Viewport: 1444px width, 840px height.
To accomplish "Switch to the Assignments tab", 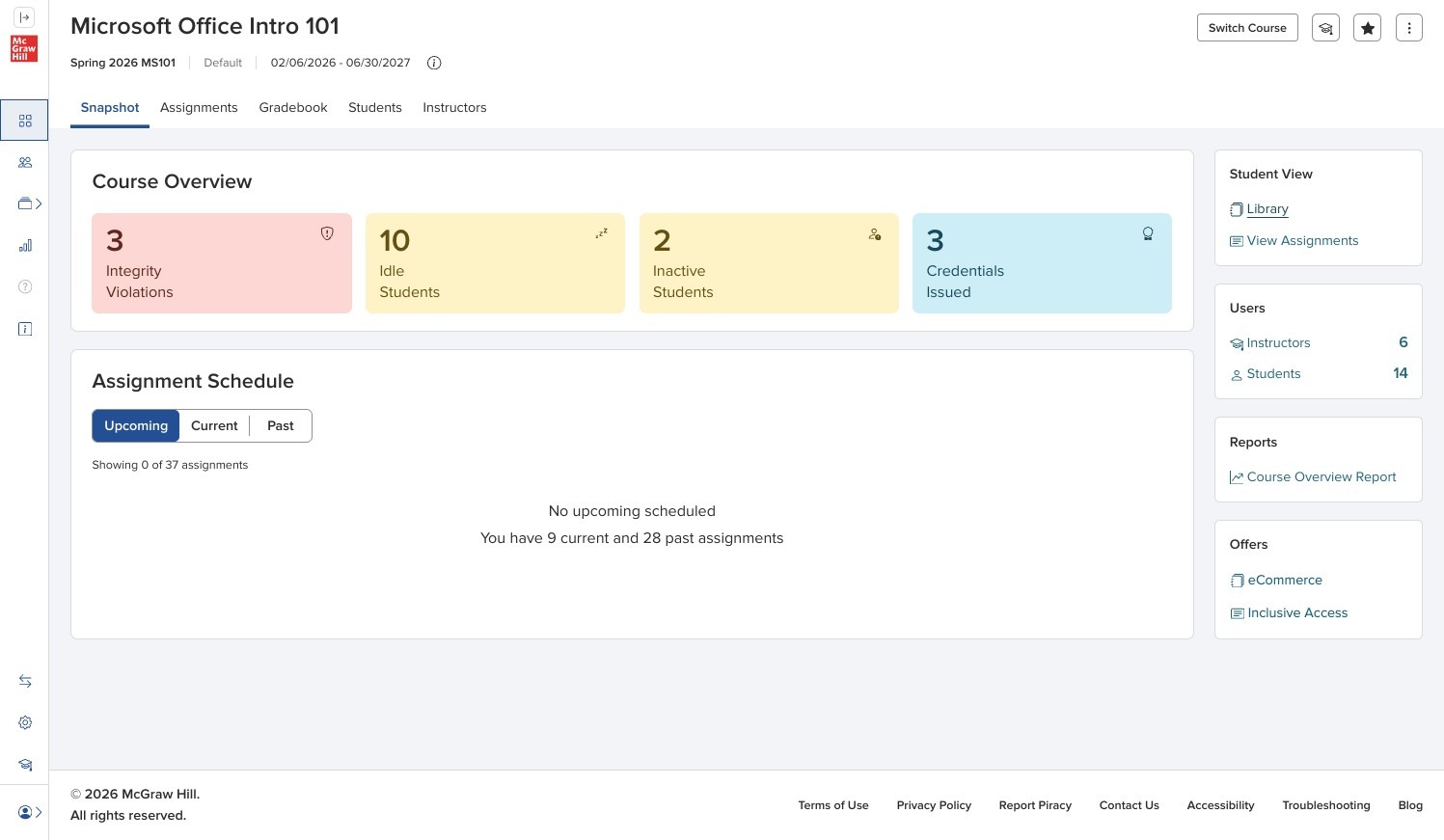I will click(199, 108).
